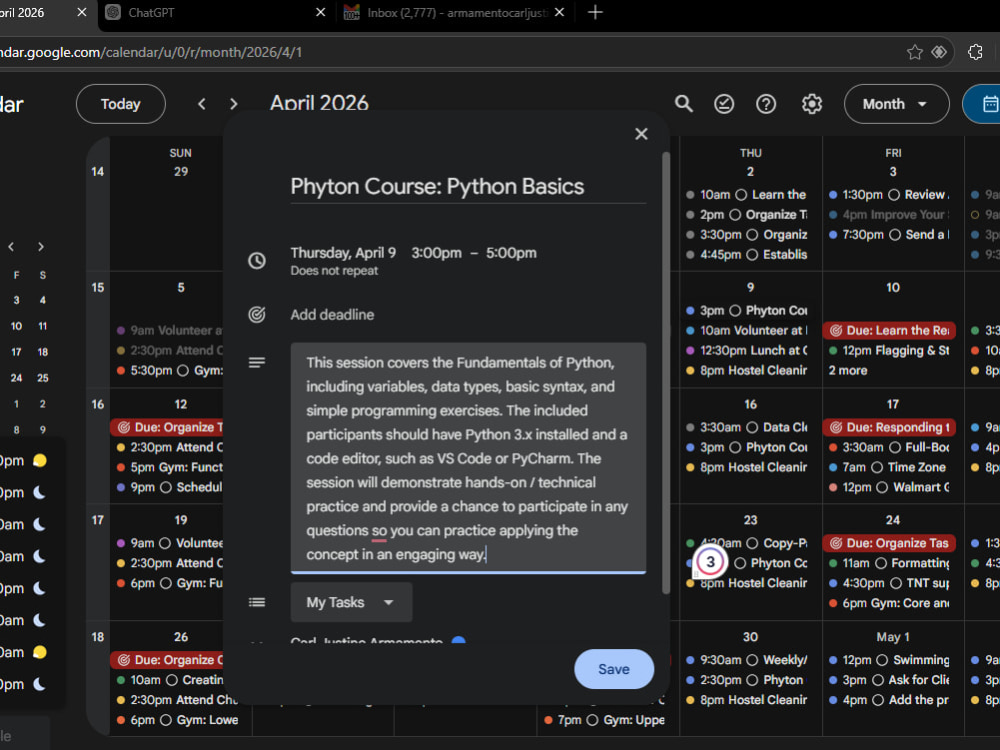Open the Tasks view checkmark icon
This screenshot has width=1000, height=750.
(x=724, y=104)
